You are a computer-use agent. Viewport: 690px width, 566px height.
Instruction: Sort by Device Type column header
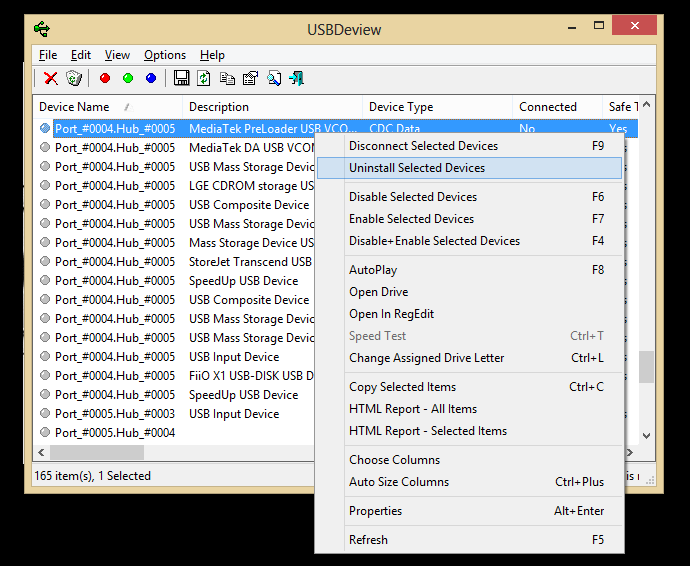(437, 107)
